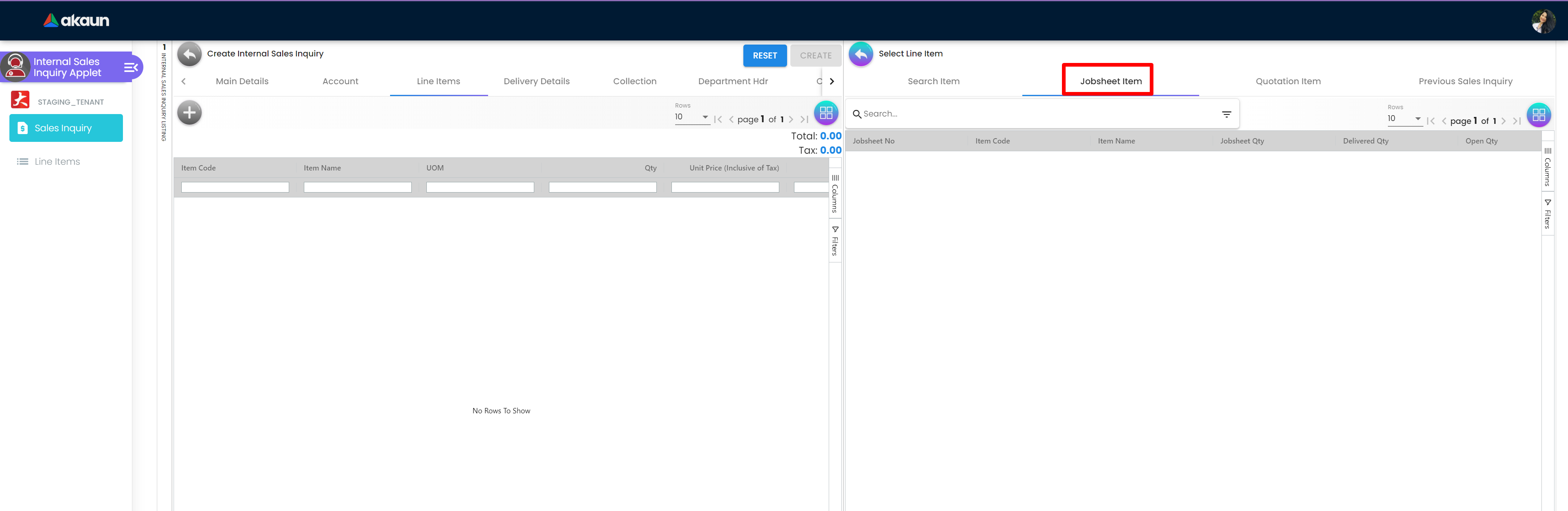
Task: Go to next page in Jobsheet list
Action: (x=1503, y=121)
